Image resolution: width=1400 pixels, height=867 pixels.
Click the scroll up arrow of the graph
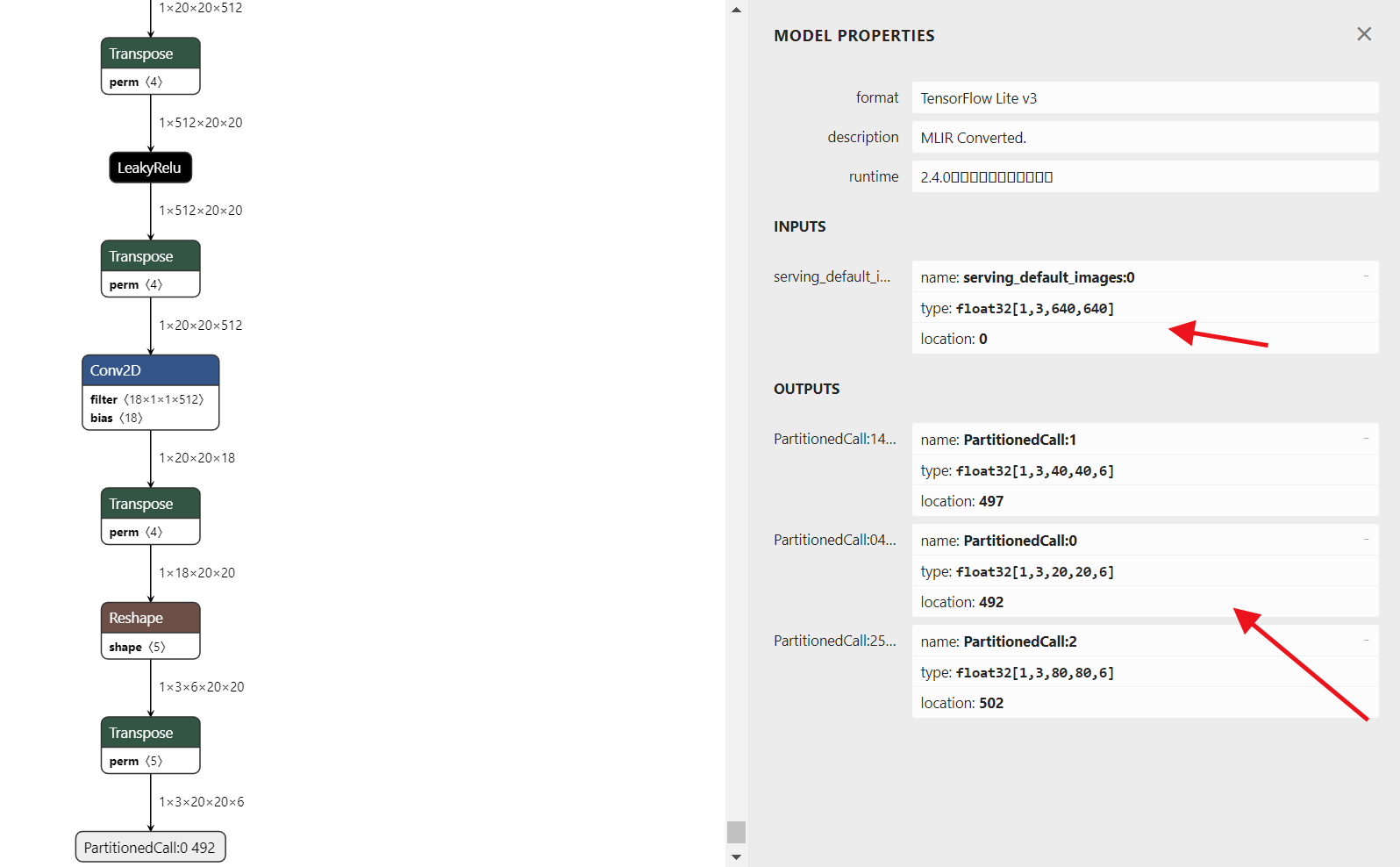tap(736, 10)
